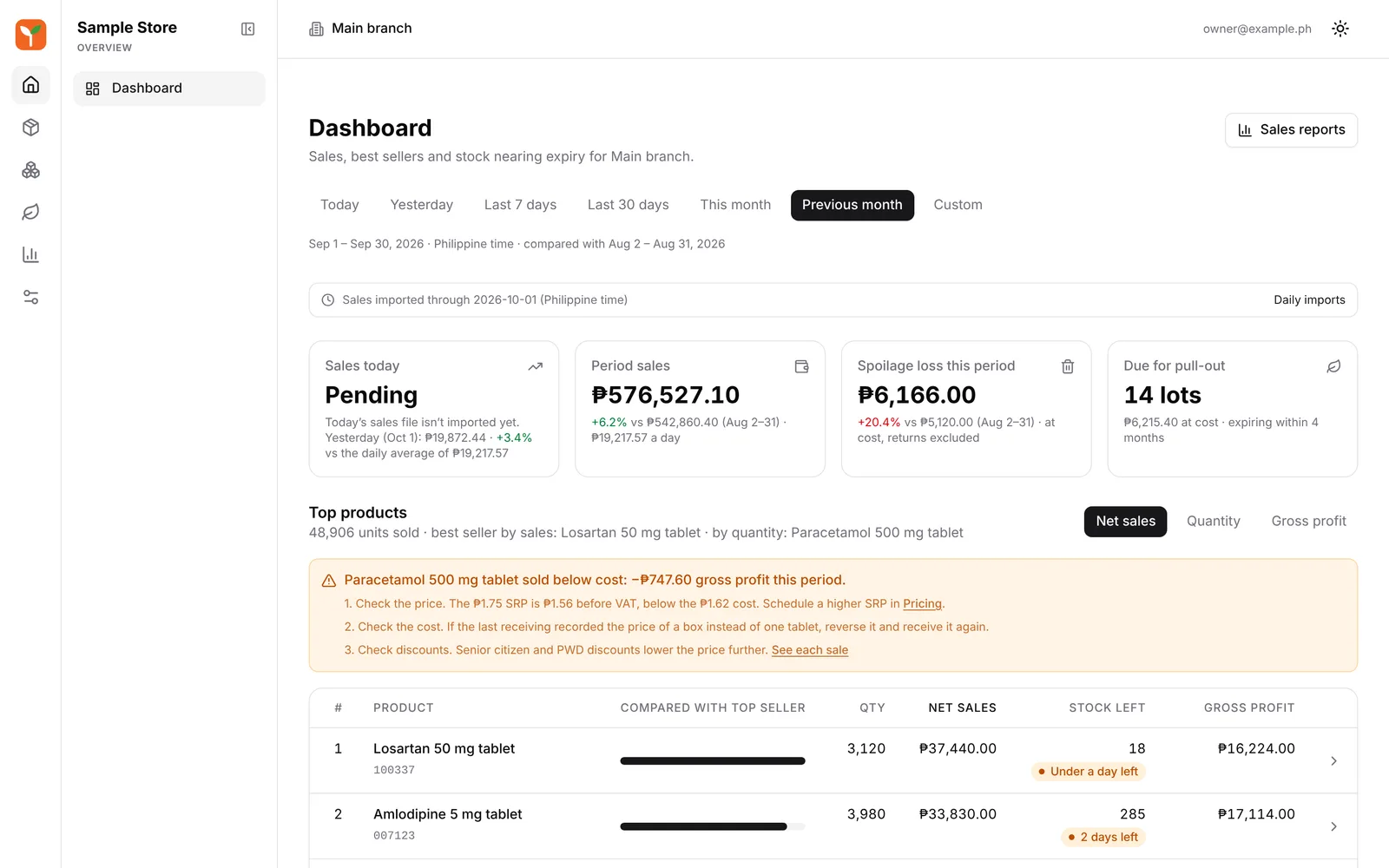Click the Net Sales column header
1389x868 pixels.
pyautogui.click(x=962, y=708)
